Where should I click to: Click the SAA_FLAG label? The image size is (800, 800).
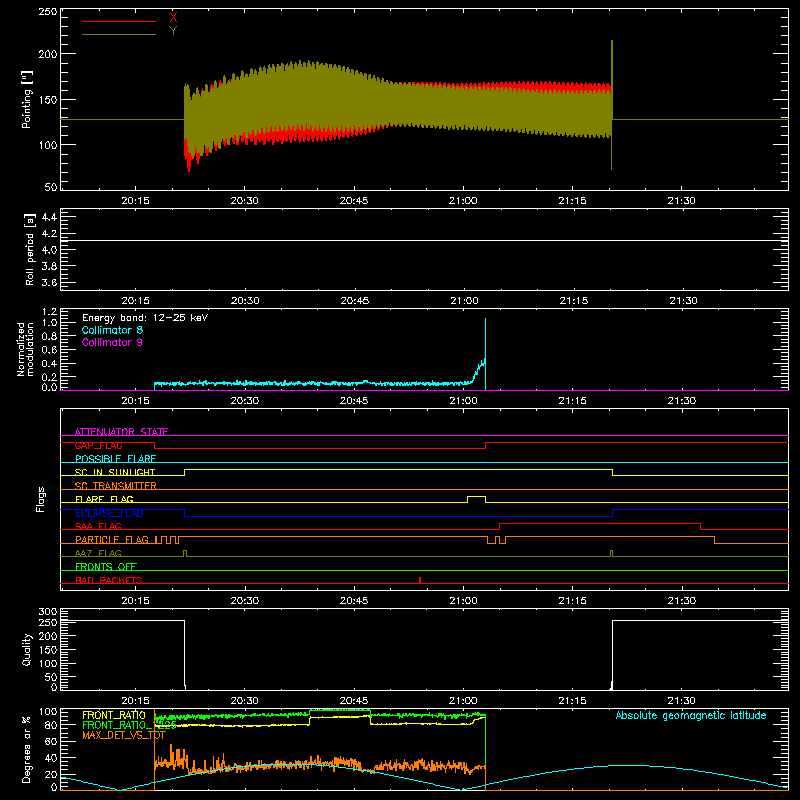point(98,526)
